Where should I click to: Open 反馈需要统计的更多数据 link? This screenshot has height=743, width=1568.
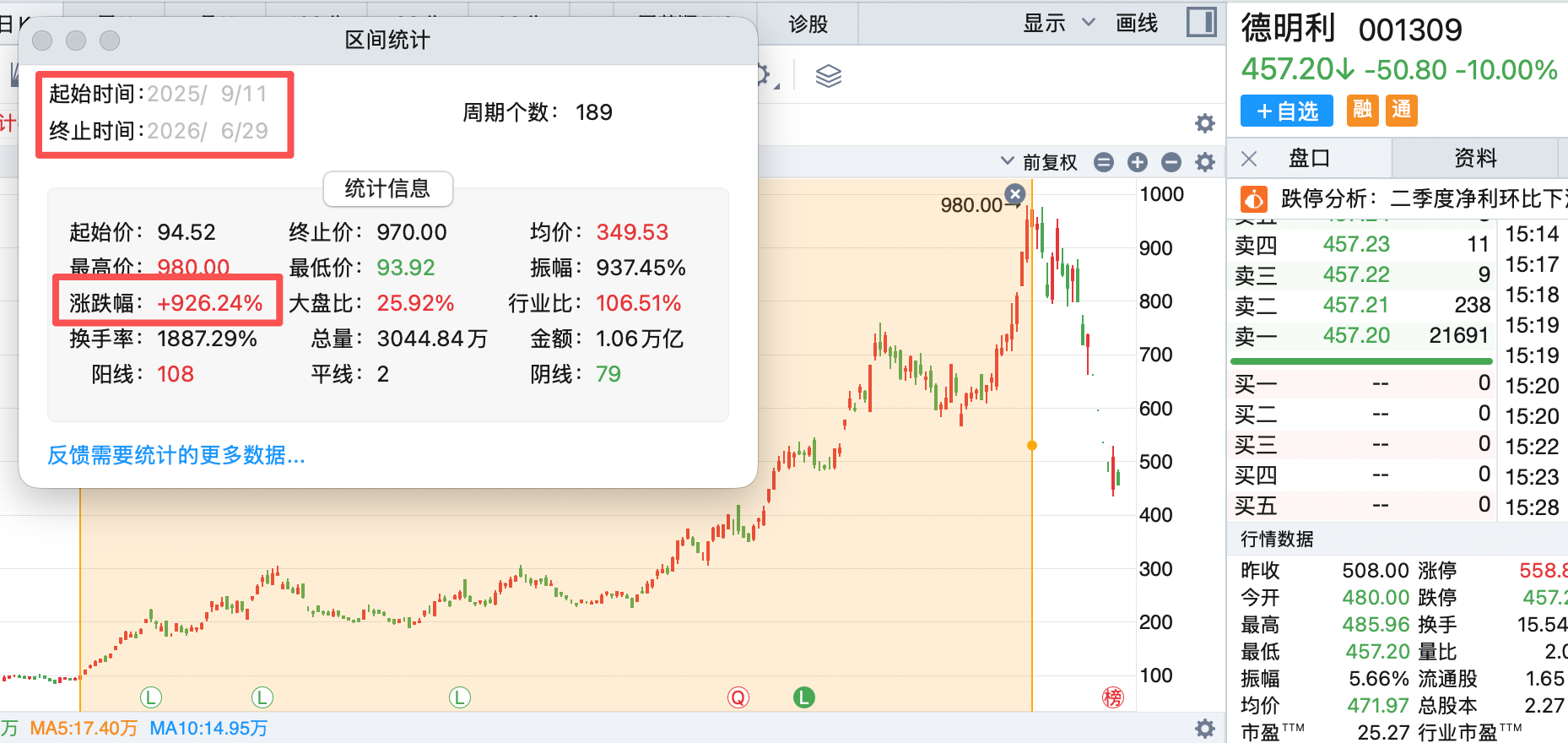click(x=176, y=455)
